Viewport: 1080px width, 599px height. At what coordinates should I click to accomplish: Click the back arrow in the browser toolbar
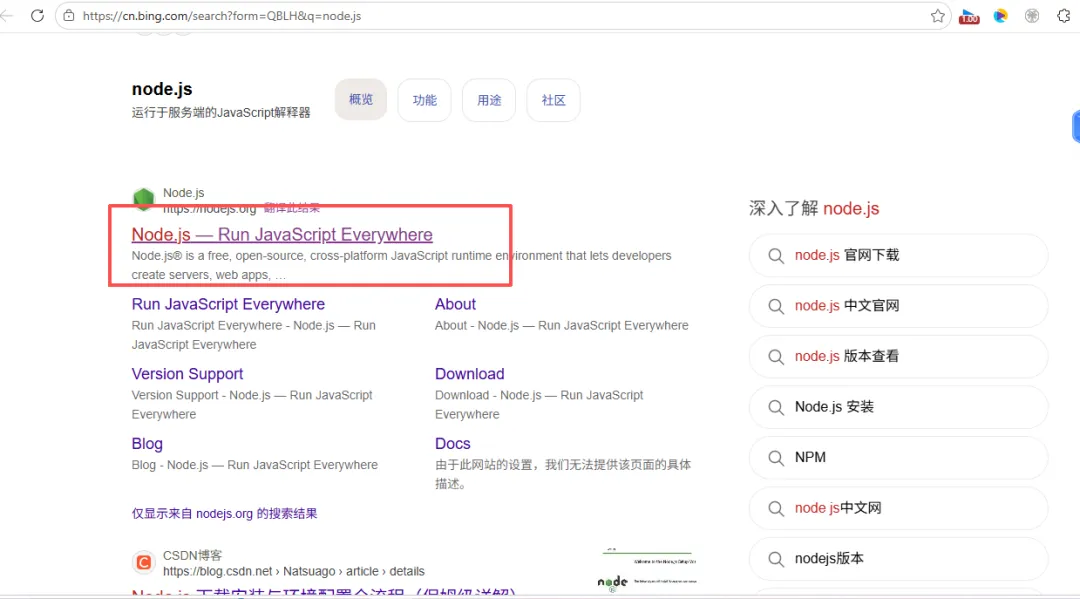(x=7, y=15)
